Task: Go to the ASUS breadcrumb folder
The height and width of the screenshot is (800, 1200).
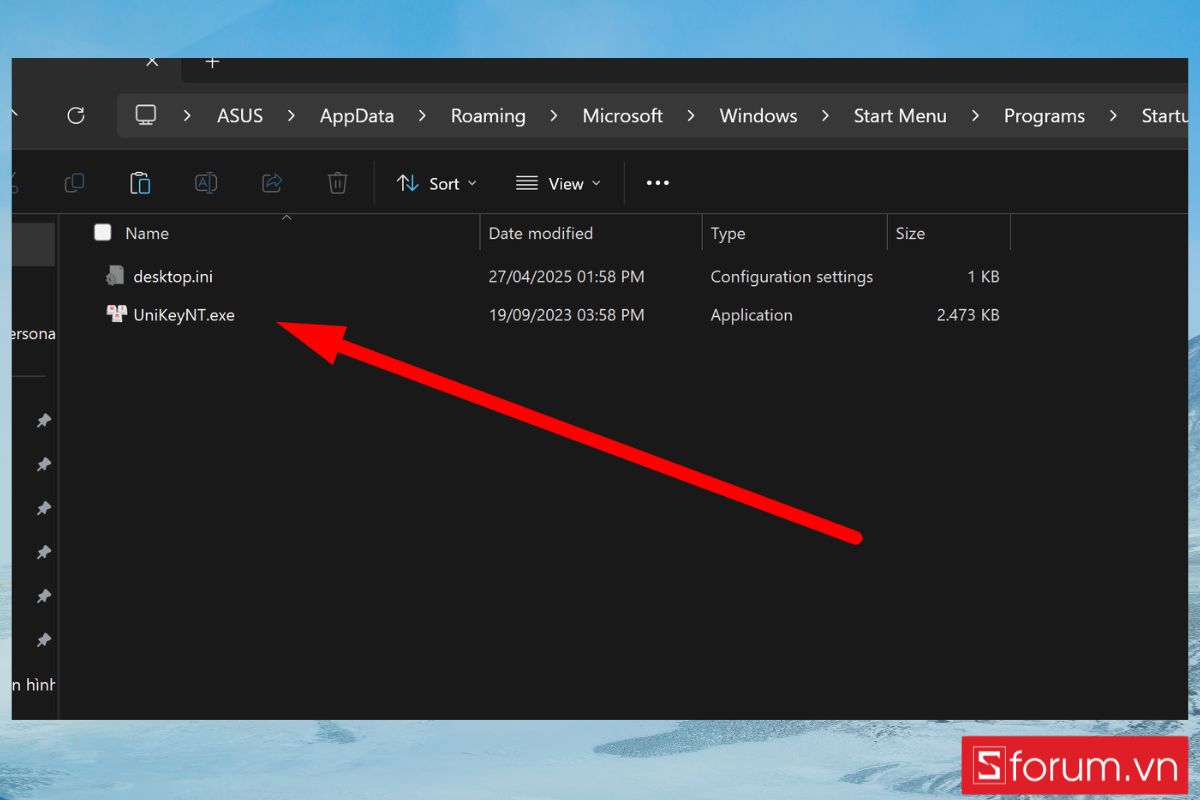Action: pos(240,116)
